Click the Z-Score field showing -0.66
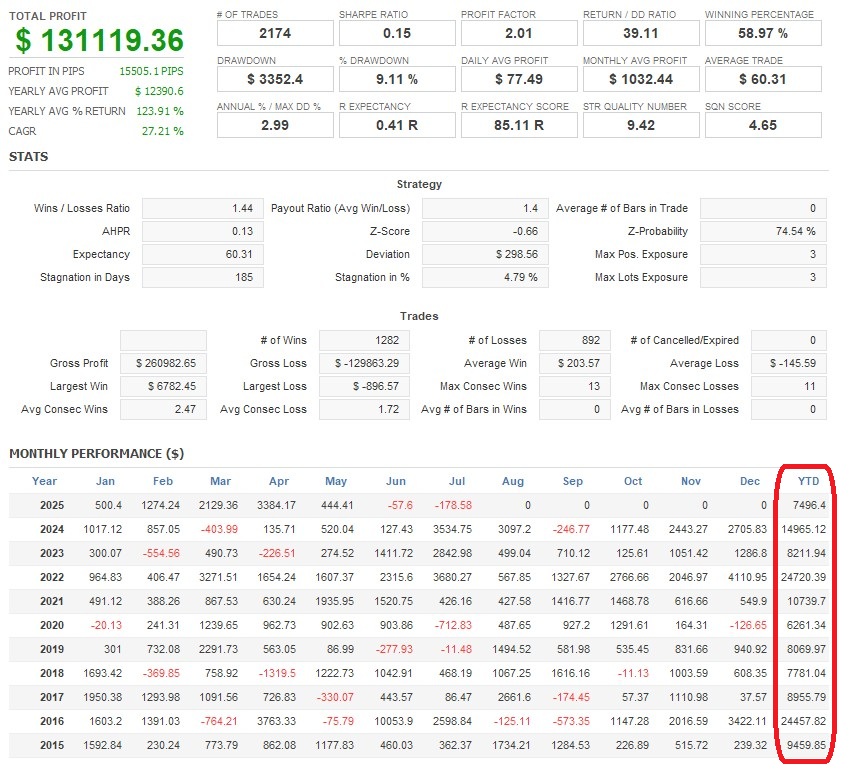 pyautogui.click(x=485, y=232)
